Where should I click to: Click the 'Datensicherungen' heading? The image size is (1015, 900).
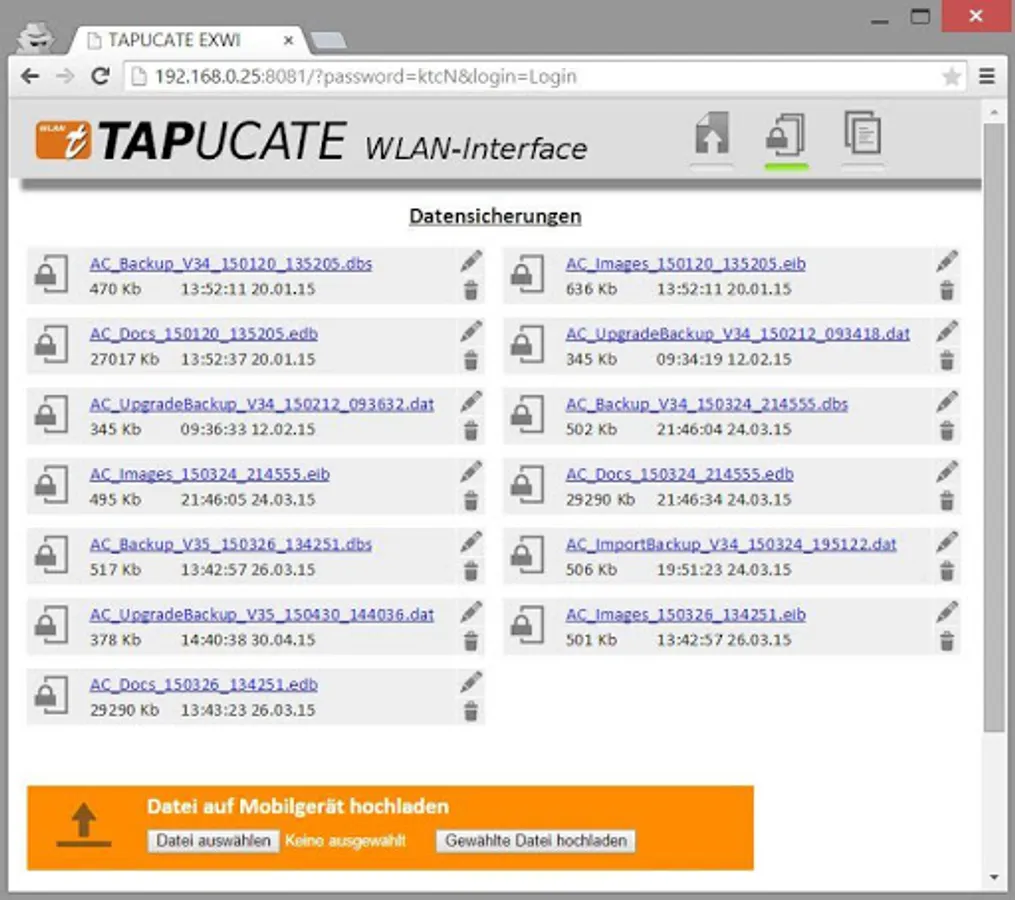(x=495, y=216)
